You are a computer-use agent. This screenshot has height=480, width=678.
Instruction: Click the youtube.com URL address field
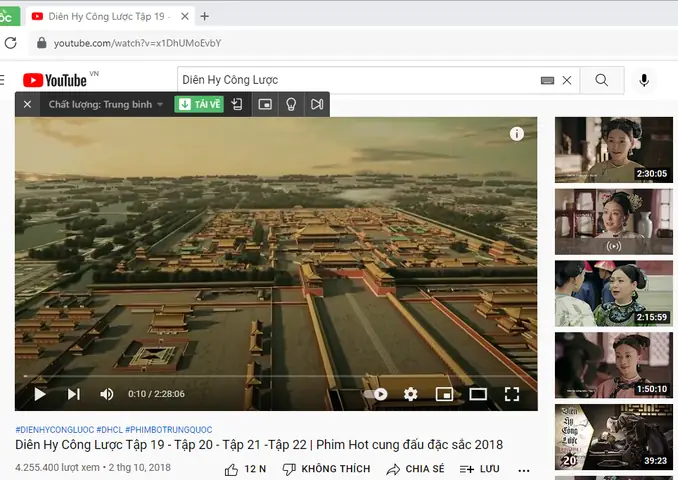pos(138,43)
